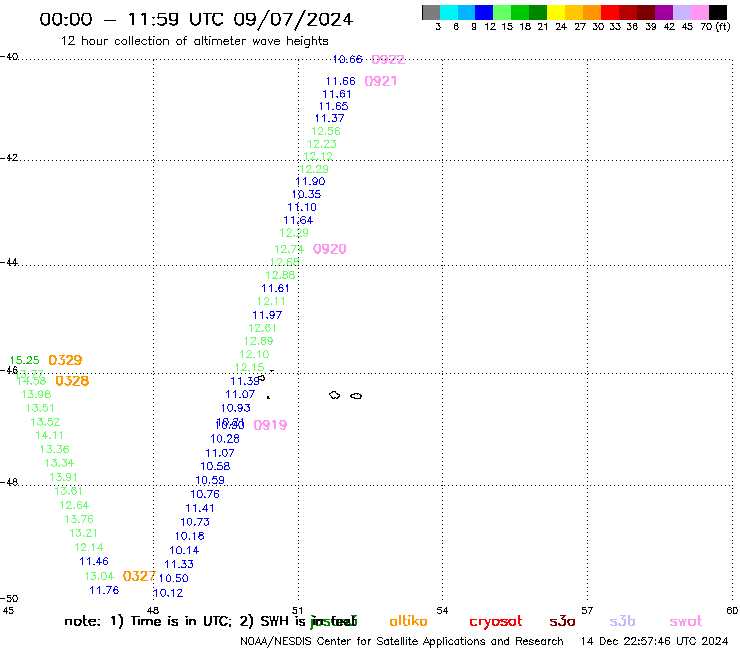The width and height of the screenshot is (740, 650).
Task: Click the wave height value 10.76
Action: 205,494
